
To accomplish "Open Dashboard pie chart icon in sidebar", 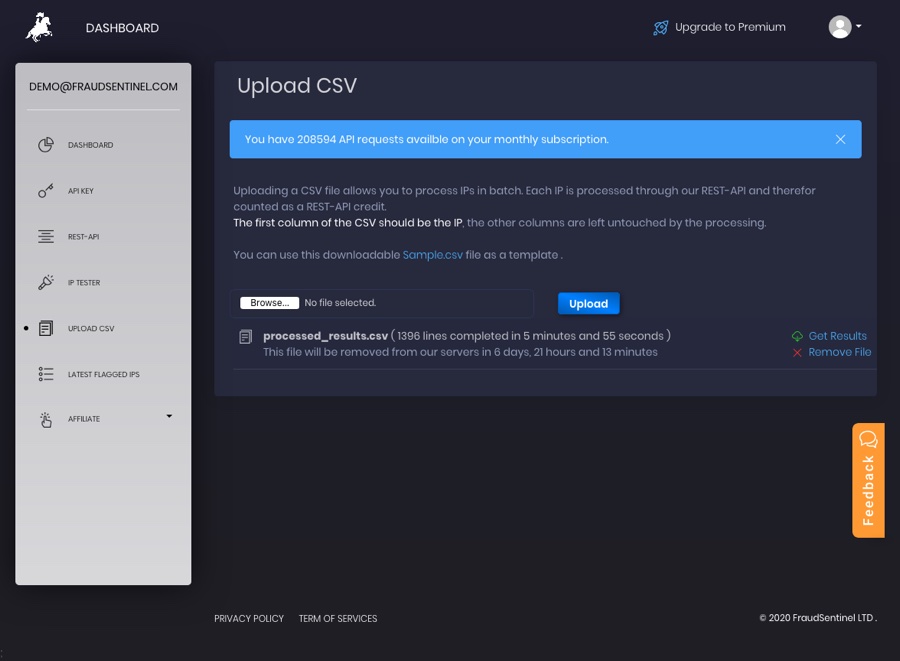I will 46,145.
